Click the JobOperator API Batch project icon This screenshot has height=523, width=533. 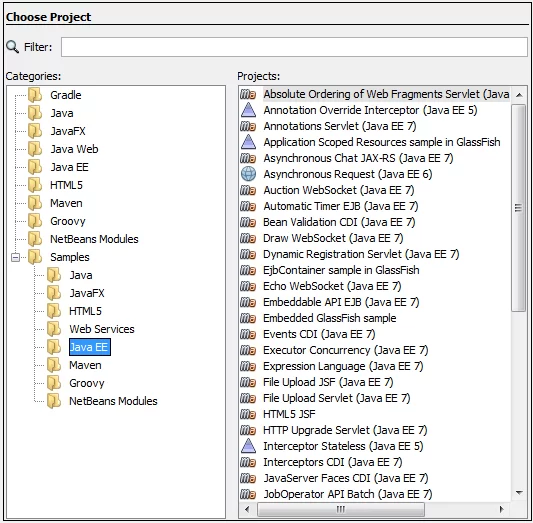[x=248, y=494]
